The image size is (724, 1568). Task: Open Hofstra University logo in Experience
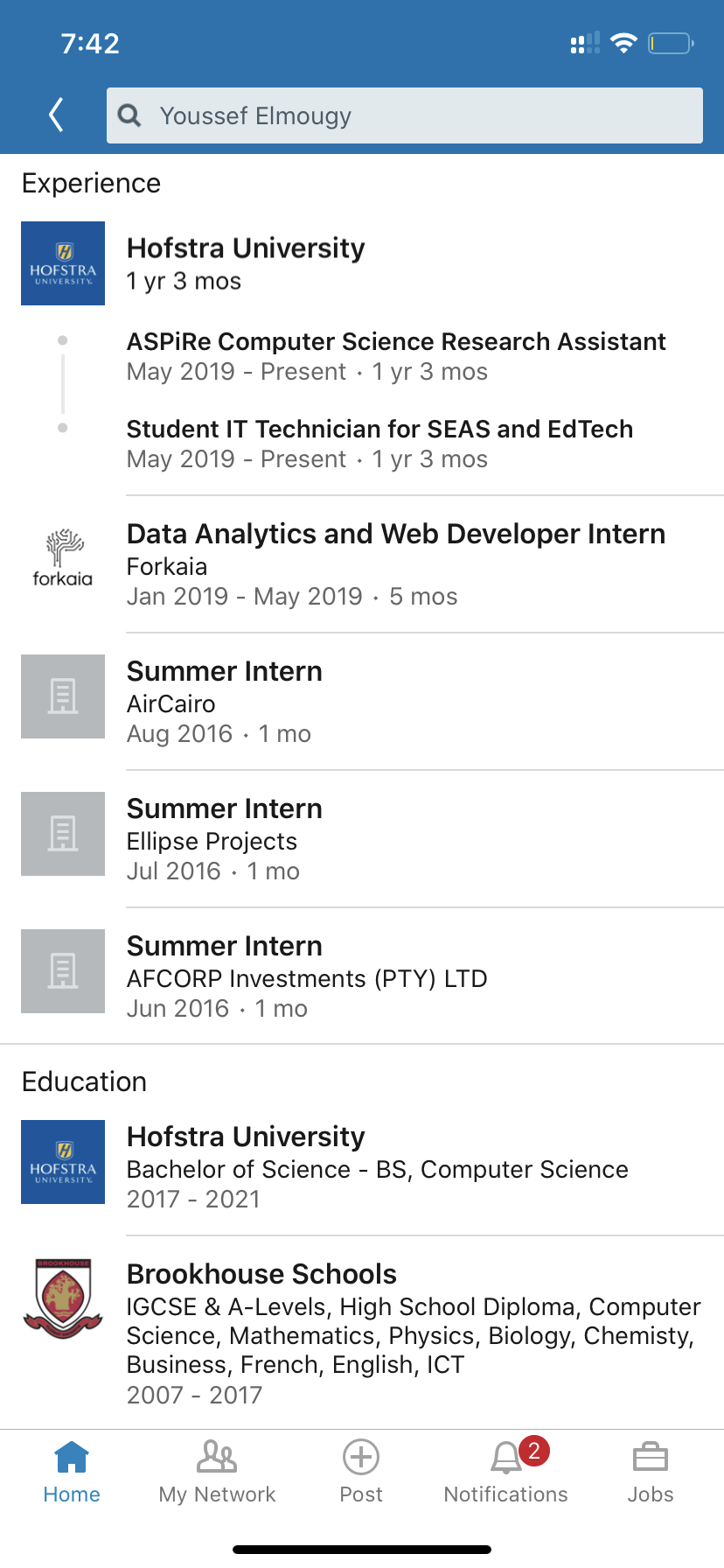click(63, 263)
